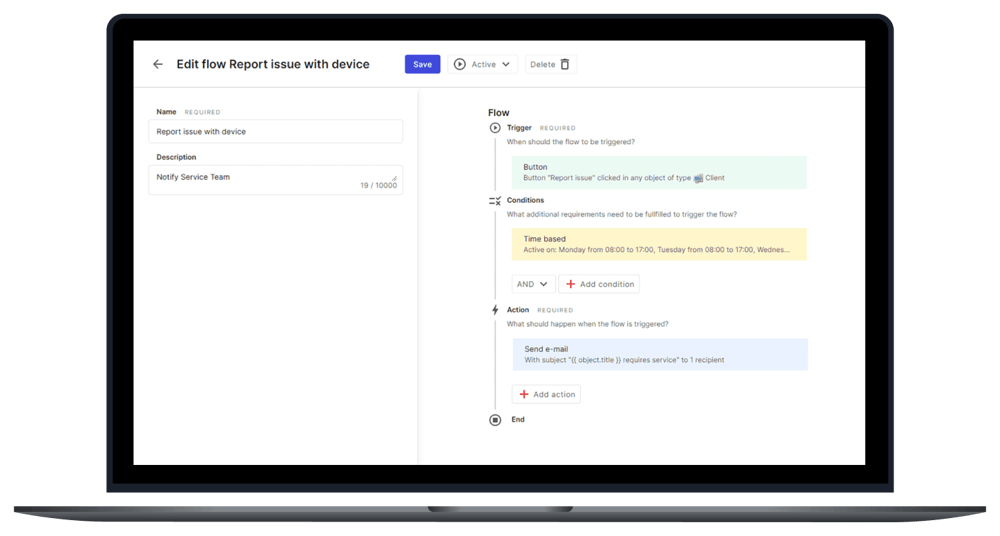1000x536 pixels.
Task: Click the Conditions icon in the flow
Action: [495, 200]
